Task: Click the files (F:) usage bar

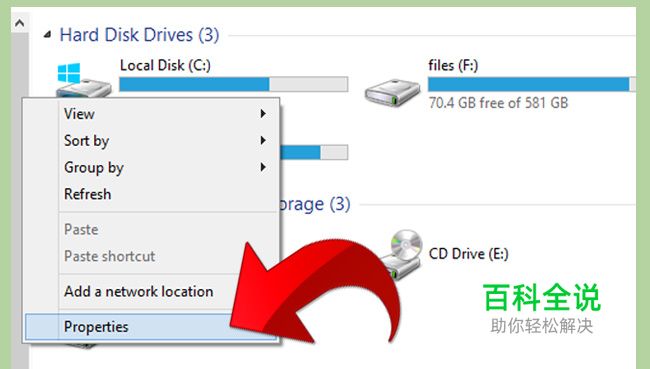Action: tap(531, 84)
